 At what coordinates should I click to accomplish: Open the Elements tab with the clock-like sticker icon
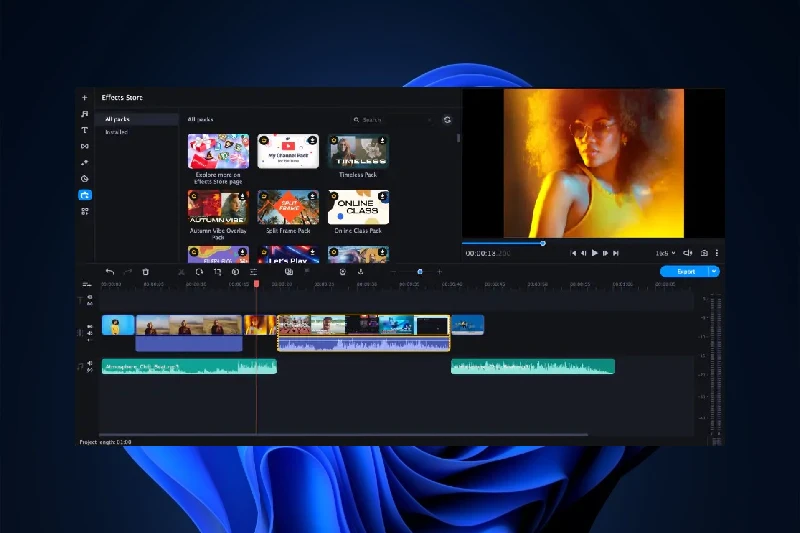click(x=85, y=179)
